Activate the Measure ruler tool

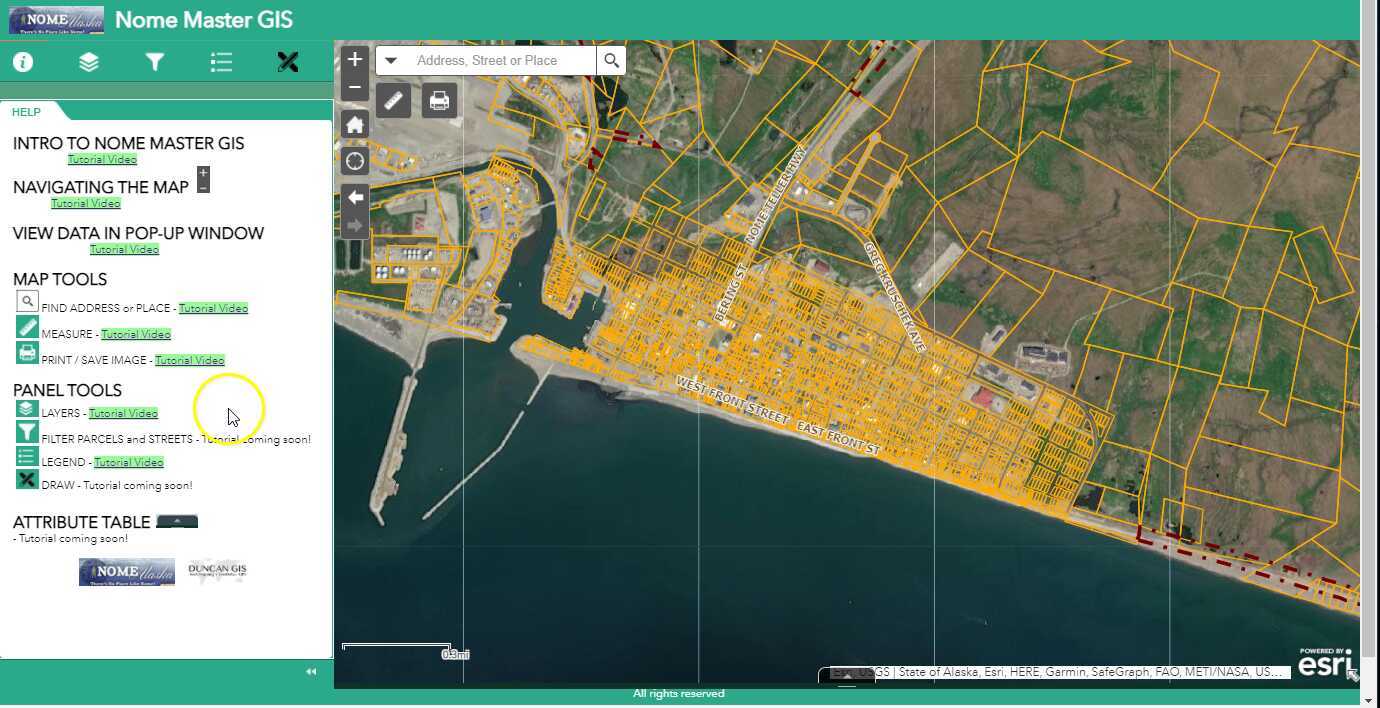(393, 101)
